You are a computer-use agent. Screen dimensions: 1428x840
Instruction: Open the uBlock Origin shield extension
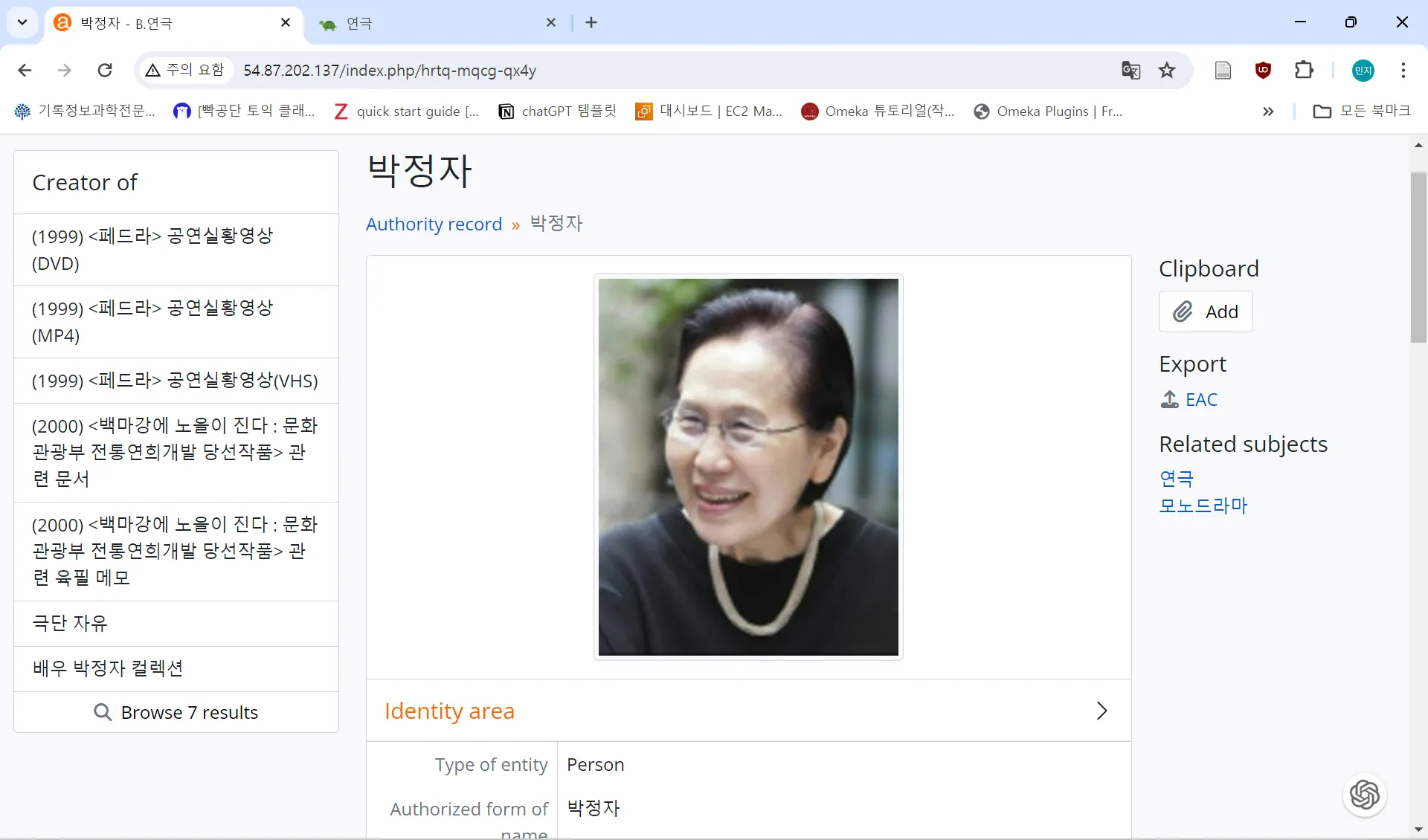pyautogui.click(x=1263, y=71)
